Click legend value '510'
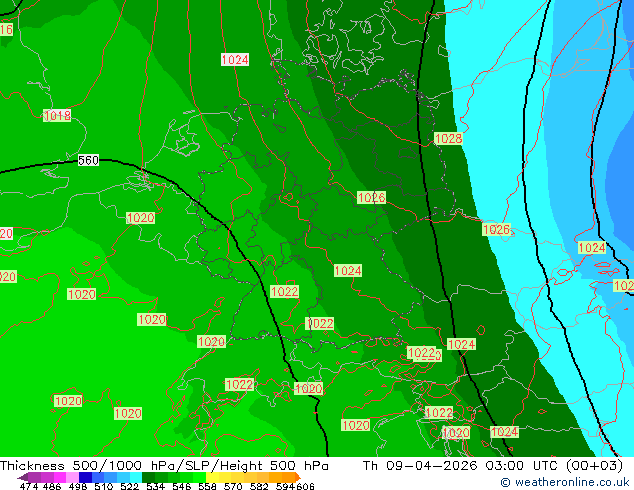 pos(104,486)
